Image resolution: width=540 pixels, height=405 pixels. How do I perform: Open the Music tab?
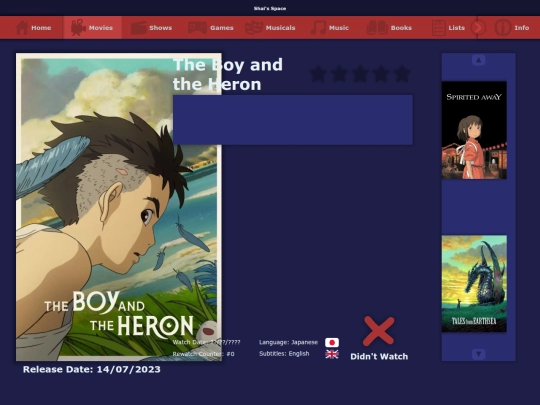pyautogui.click(x=330, y=28)
